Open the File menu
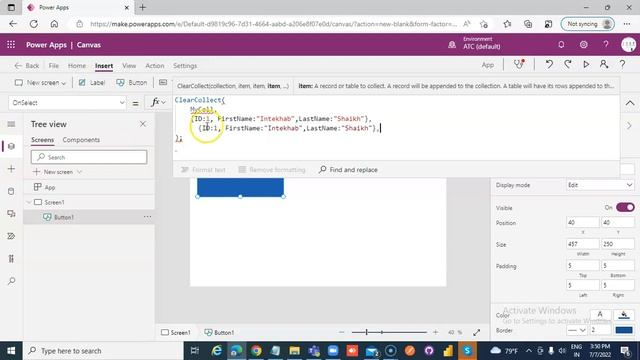This screenshot has width=640, height=360. point(53,66)
